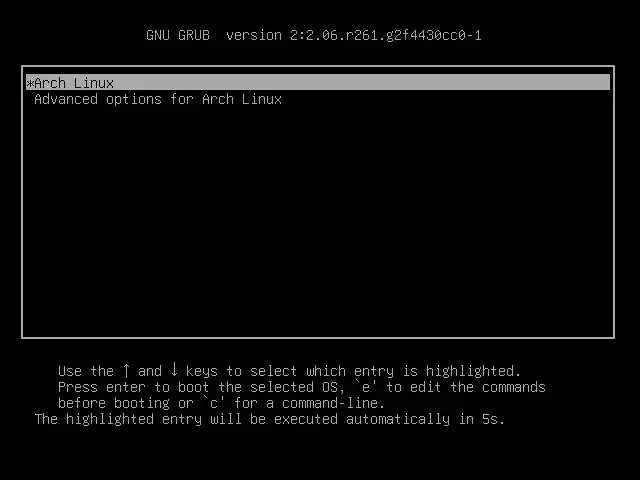Image resolution: width=640 pixels, height=480 pixels.
Task: Click the phrase 'selected OS' in help text
Action: [294, 387]
